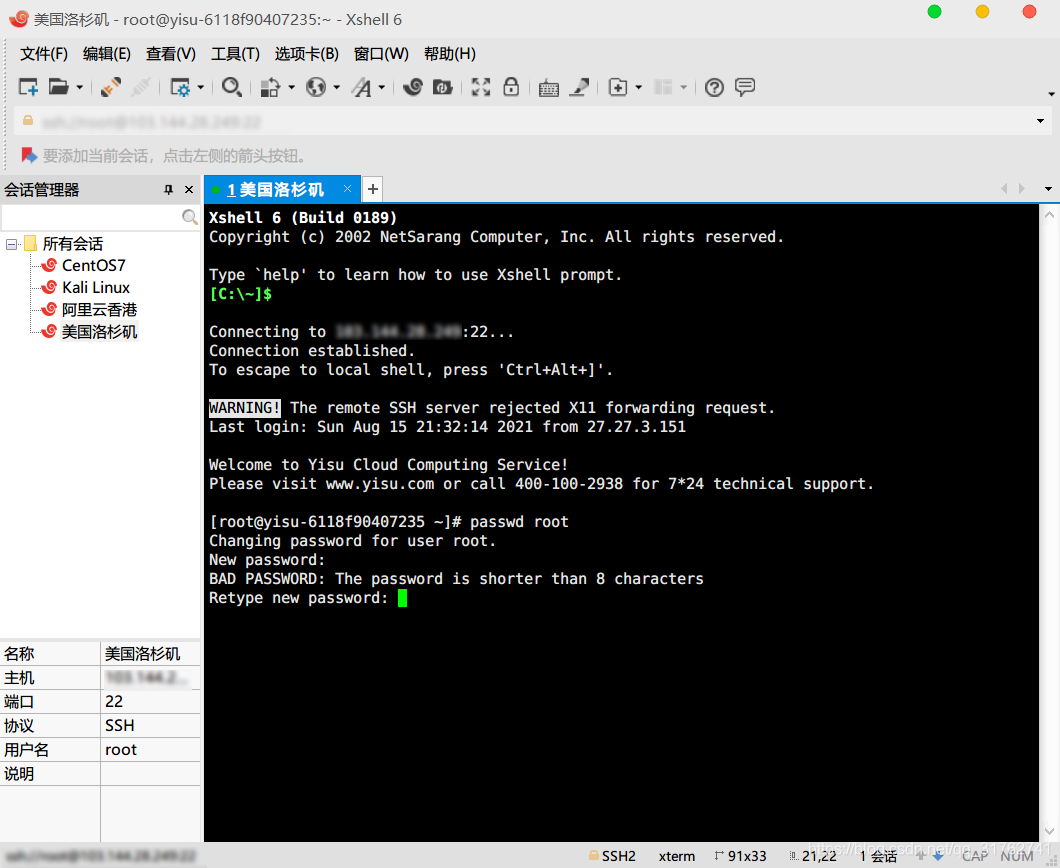Open the 文件(F) menu

pos(44,54)
